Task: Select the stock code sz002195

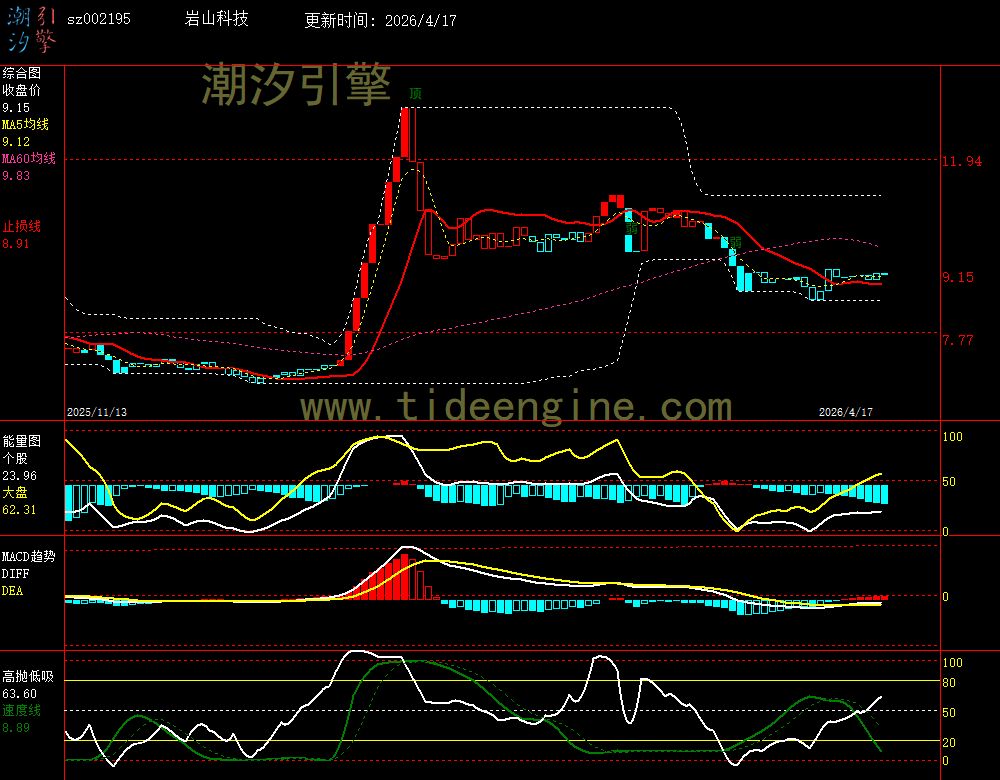Action: (x=98, y=20)
